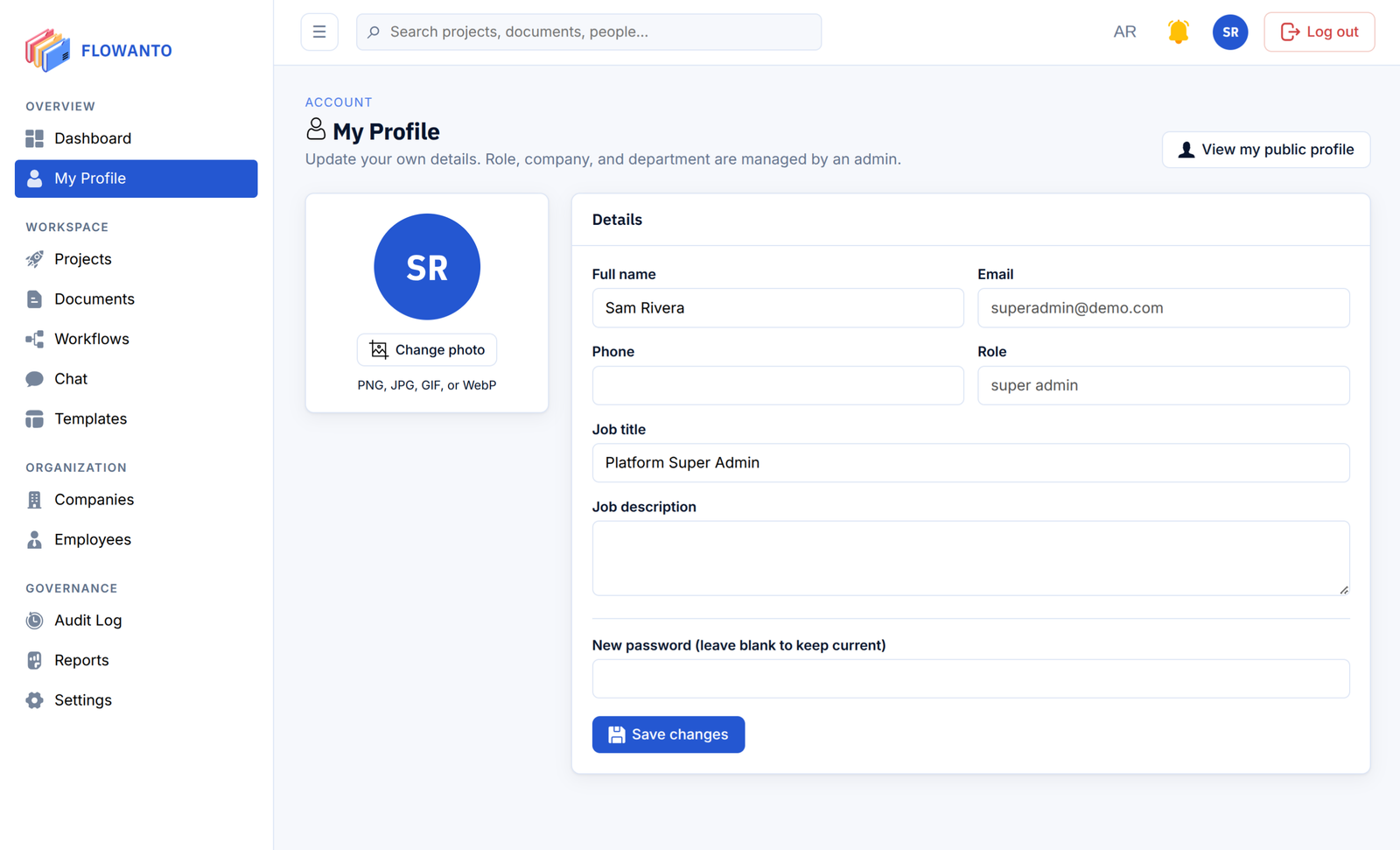Click the Projects rocket icon

click(x=34, y=259)
